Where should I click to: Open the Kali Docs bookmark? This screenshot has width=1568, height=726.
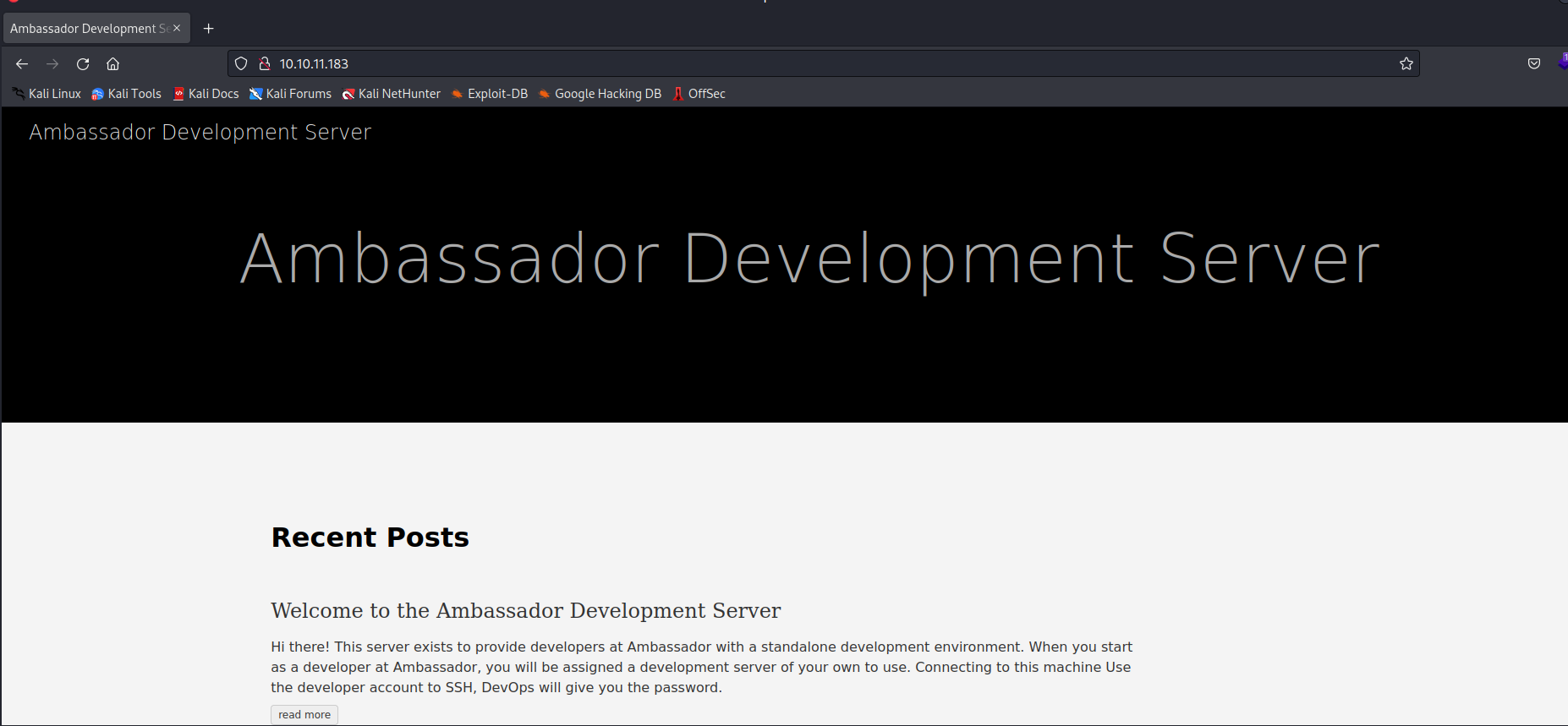coord(206,94)
